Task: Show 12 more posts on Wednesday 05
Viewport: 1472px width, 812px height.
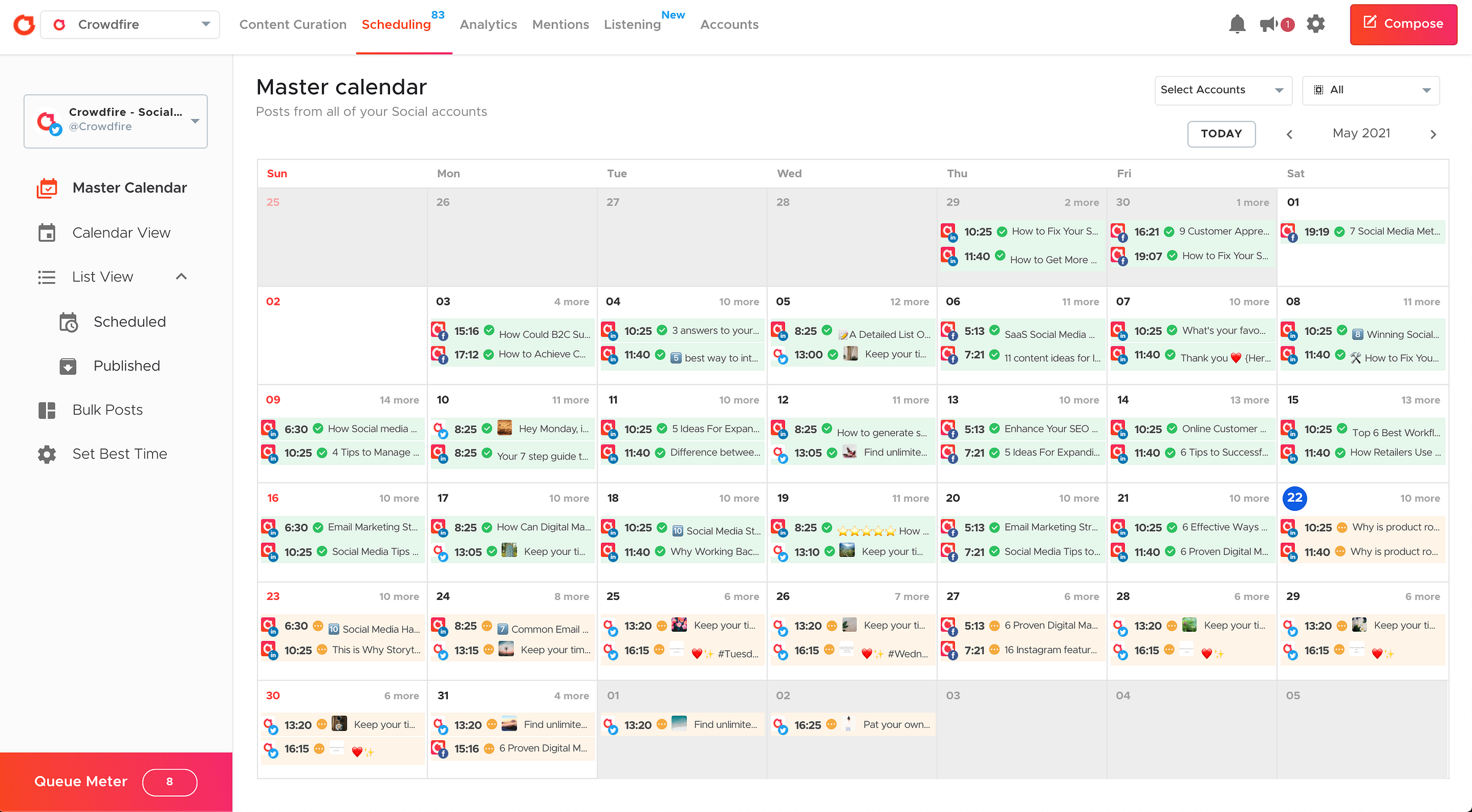Action: (x=910, y=302)
